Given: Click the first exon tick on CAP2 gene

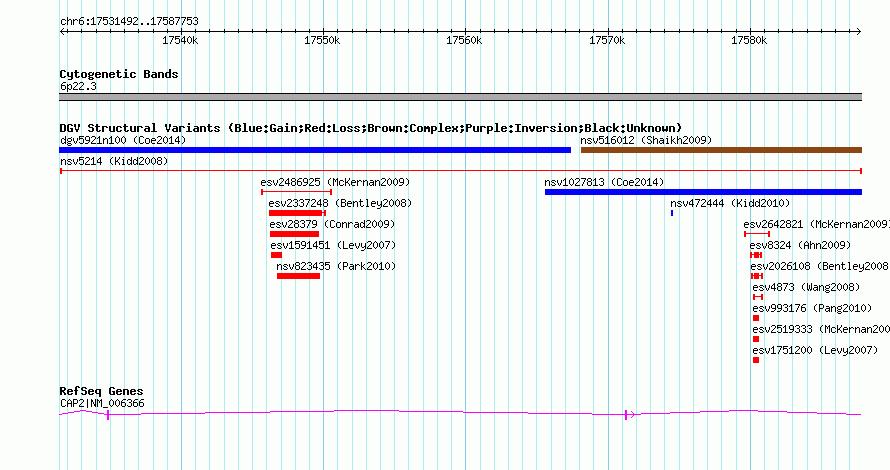Looking at the screenshot, I should [108, 415].
